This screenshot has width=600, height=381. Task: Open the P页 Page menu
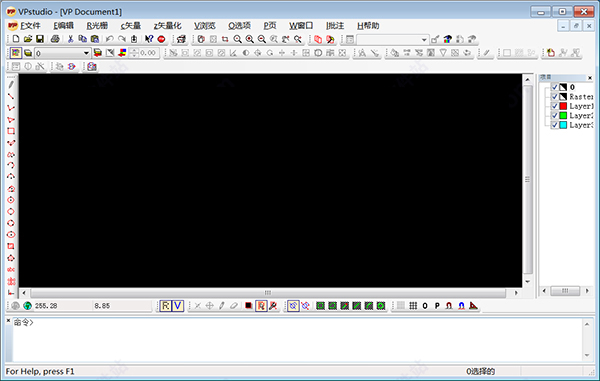[269, 26]
